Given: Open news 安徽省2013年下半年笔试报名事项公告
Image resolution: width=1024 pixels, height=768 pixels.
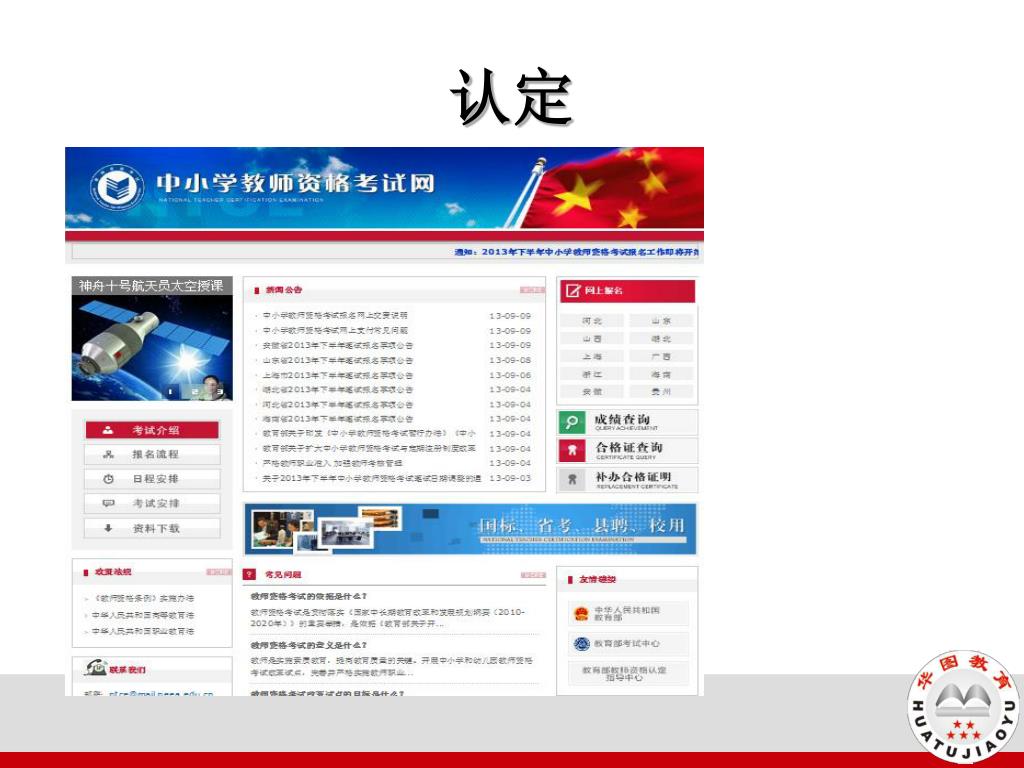Looking at the screenshot, I should point(338,345).
